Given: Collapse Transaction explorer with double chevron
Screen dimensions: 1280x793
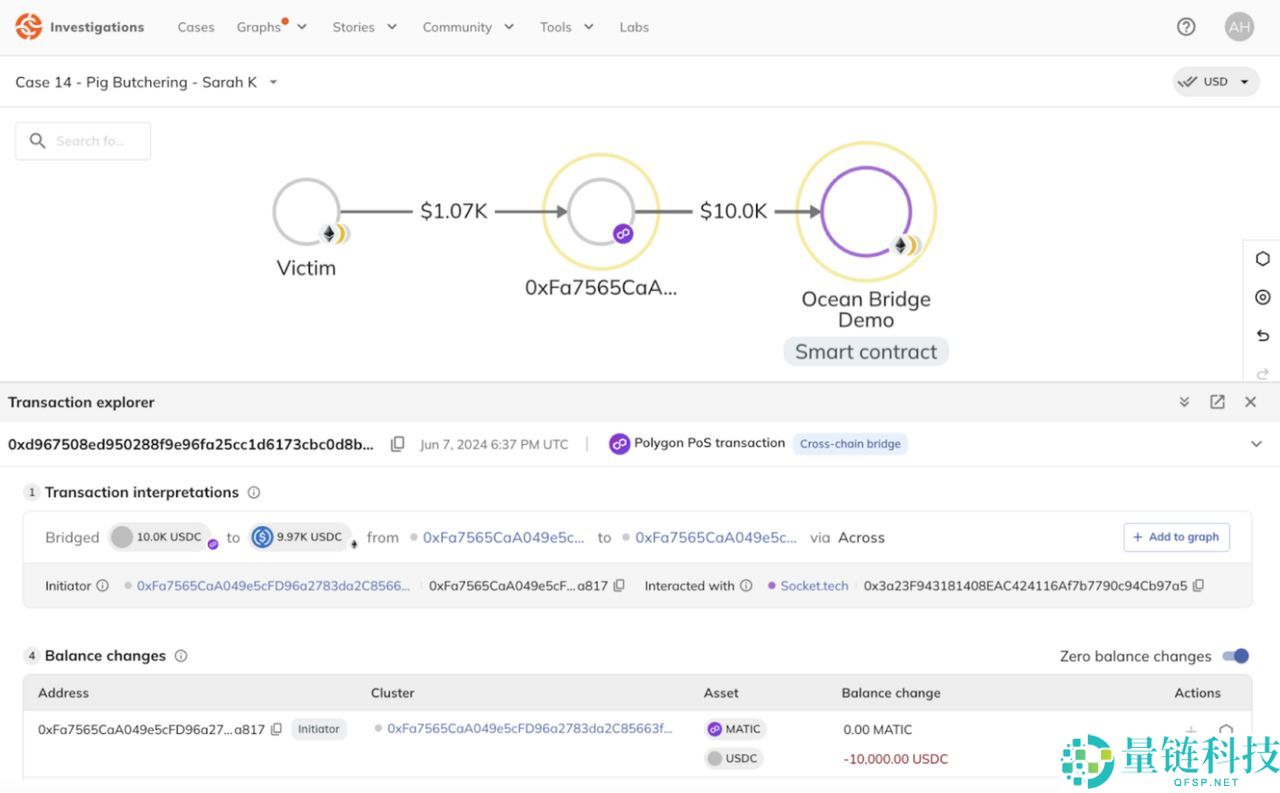Looking at the screenshot, I should pyautogui.click(x=1184, y=402).
